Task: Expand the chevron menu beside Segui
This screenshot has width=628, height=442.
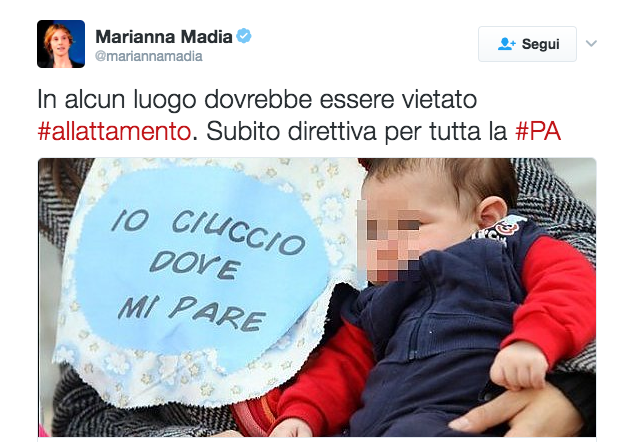Action: (x=591, y=43)
